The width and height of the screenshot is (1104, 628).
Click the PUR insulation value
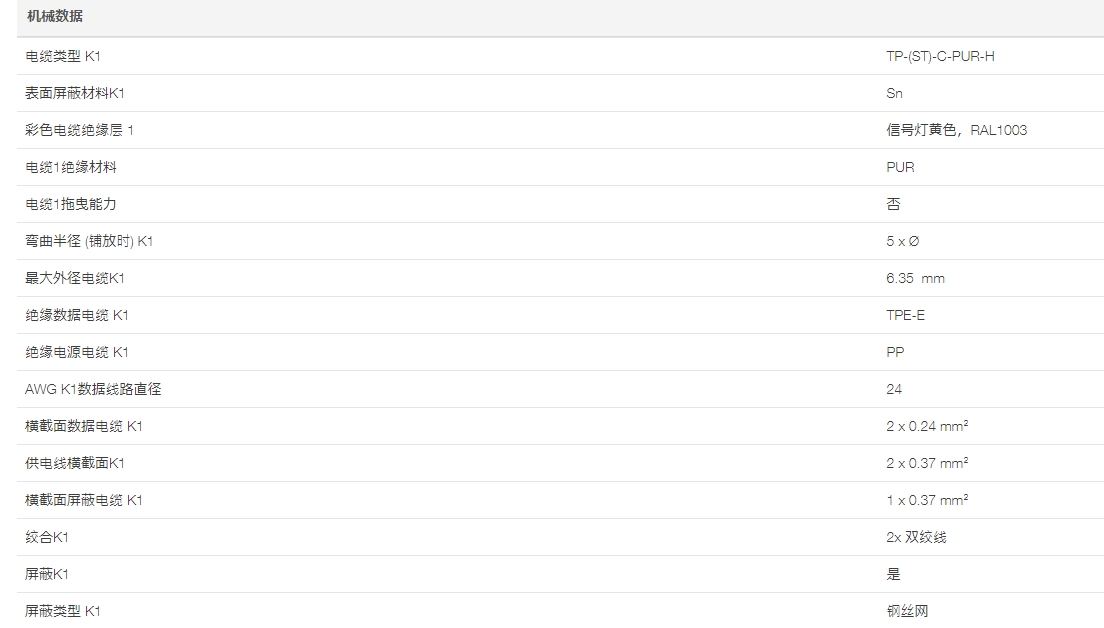(900, 168)
